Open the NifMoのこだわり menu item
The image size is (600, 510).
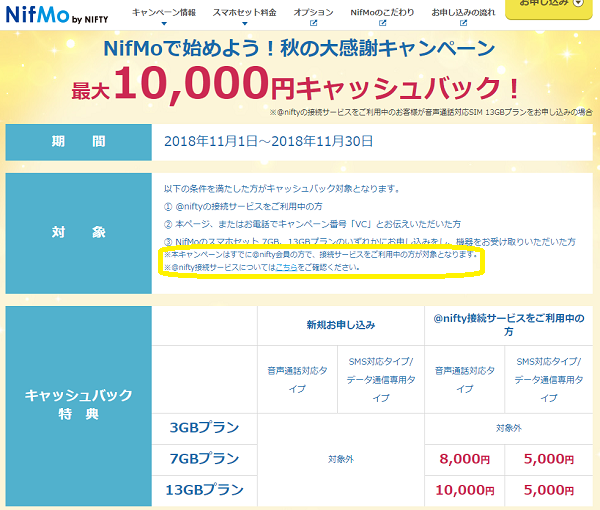click(x=382, y=13)
